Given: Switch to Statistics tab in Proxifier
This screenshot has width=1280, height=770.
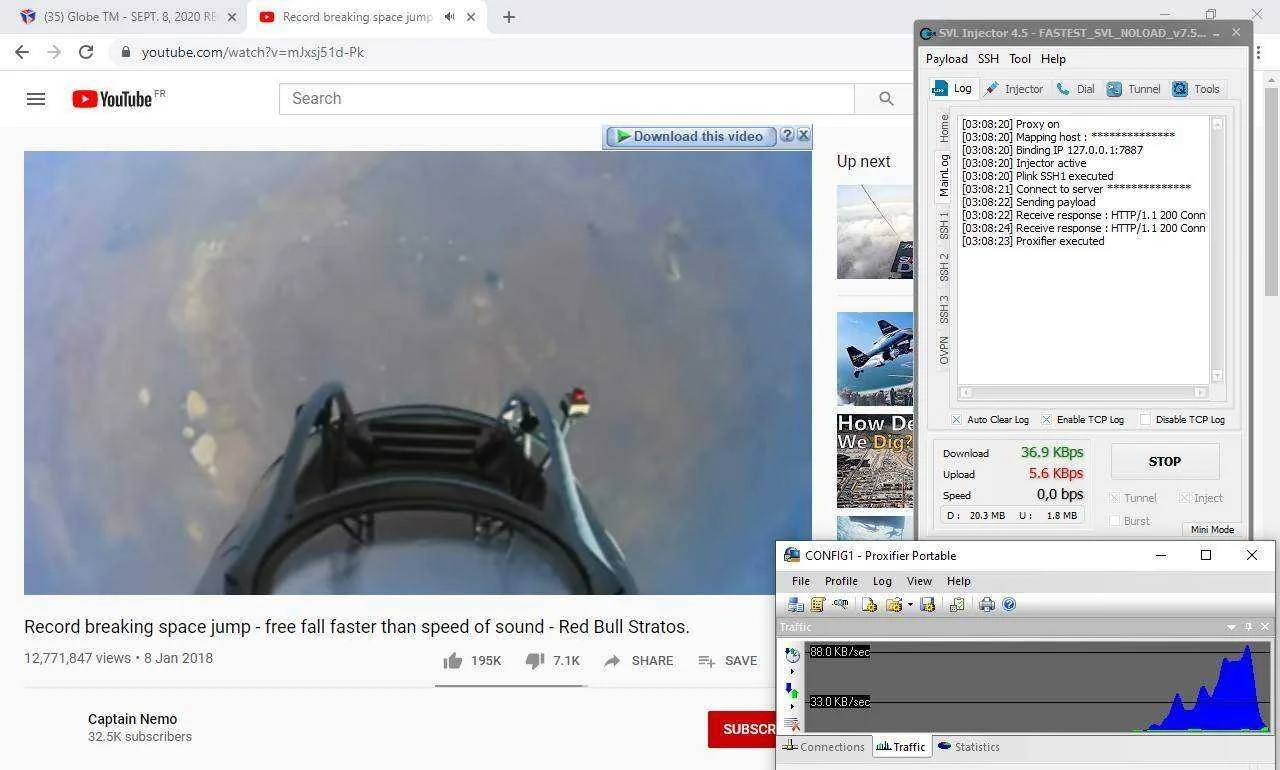Looking at the screenshot, I should point(967,747).
